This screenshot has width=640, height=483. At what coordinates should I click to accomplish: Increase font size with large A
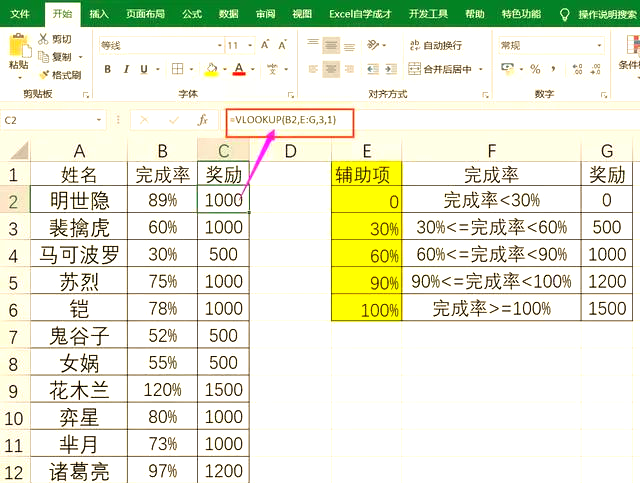point(265,45)
